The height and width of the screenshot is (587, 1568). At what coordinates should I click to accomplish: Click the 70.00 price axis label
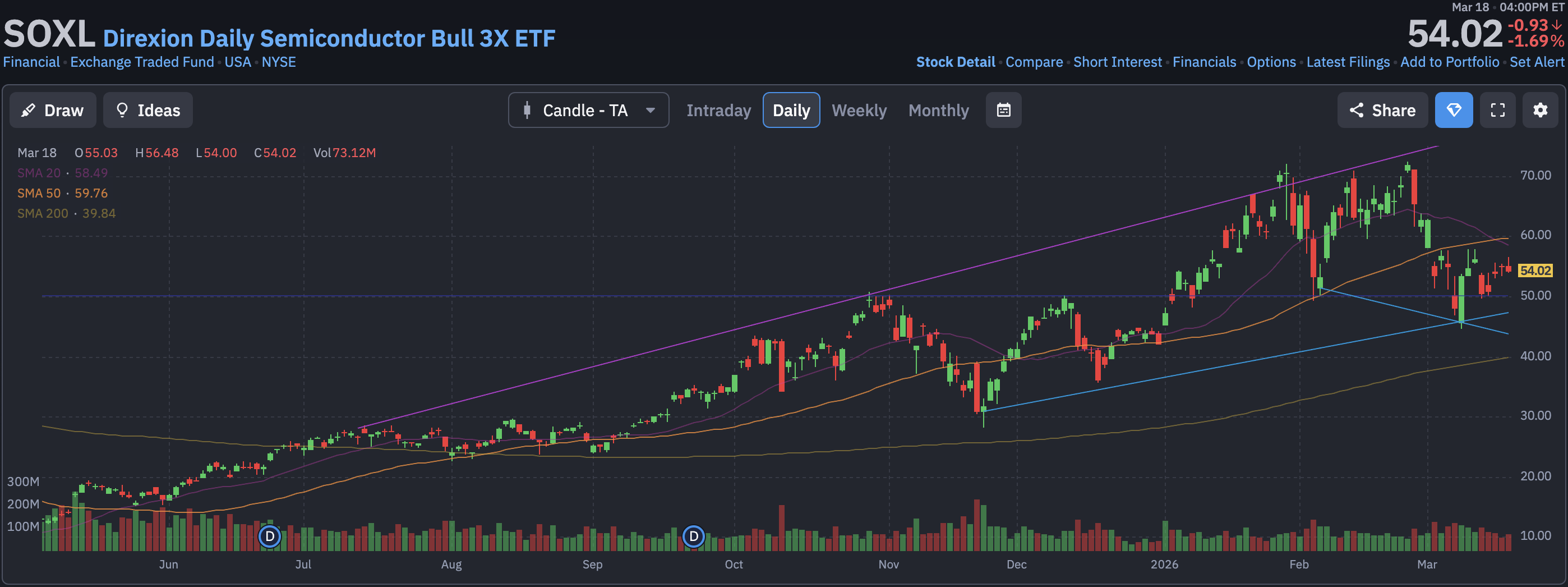click(x=1535, y=175)
